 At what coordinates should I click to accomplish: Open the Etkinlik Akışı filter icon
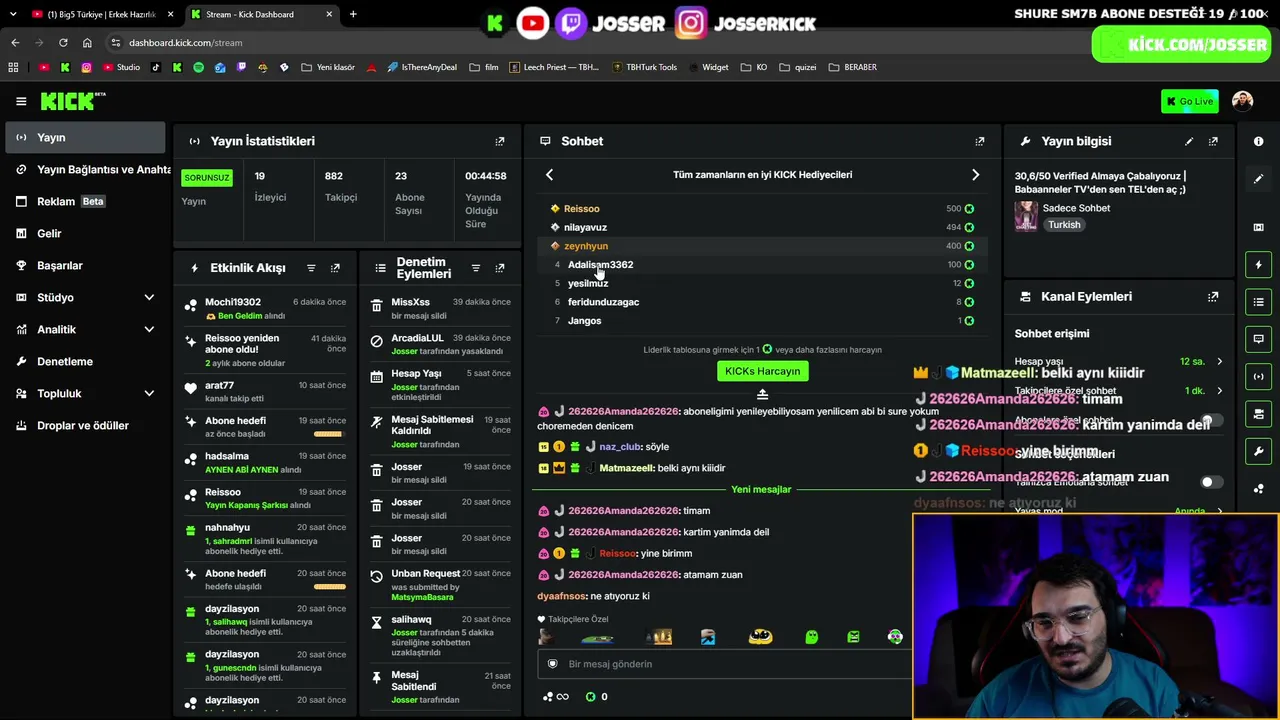point(311,268)
